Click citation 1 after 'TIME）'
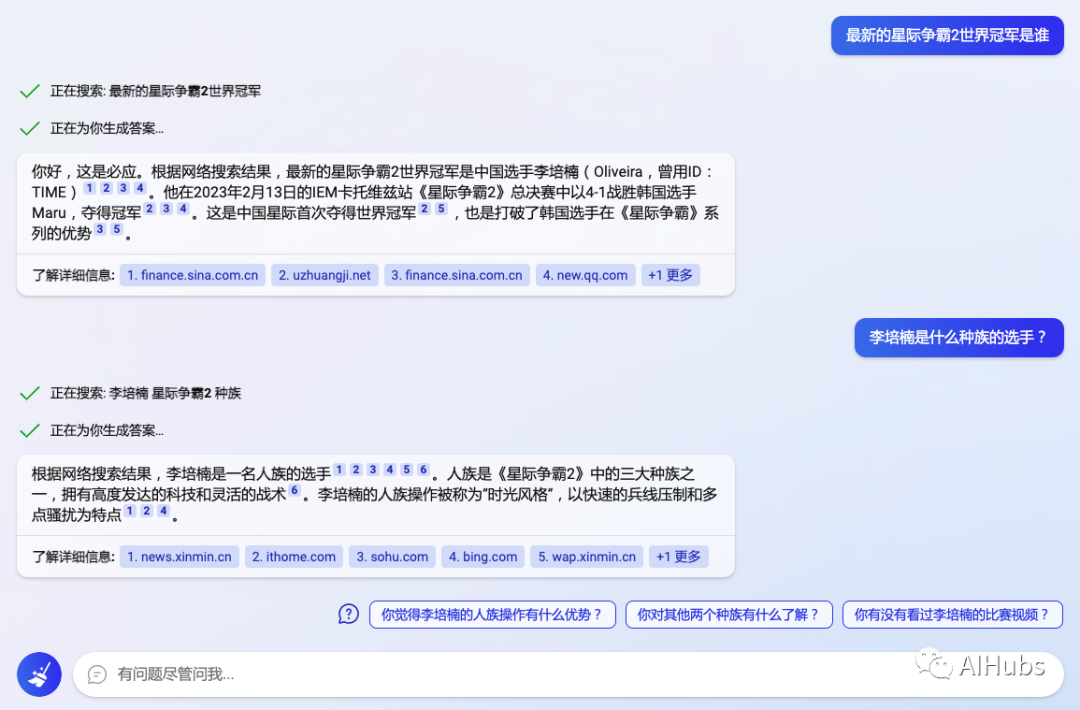 coord(89,188)
